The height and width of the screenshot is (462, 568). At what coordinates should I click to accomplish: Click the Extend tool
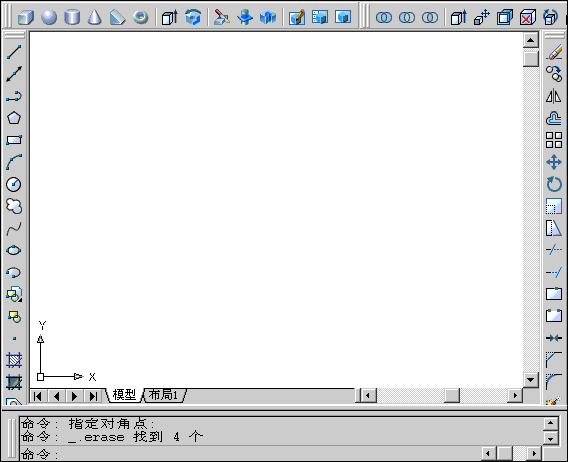point(554,272)
